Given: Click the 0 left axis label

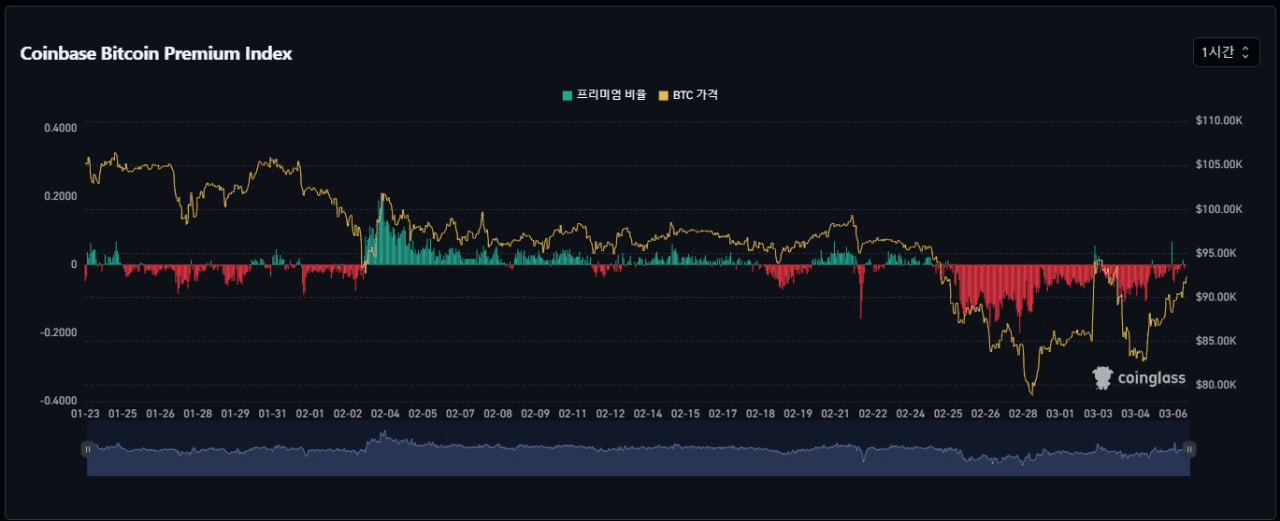Looking at the screenshot, I should pos(74,265).
